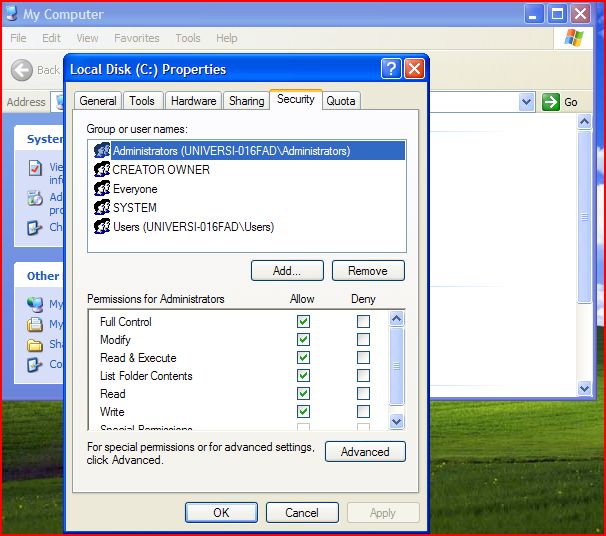Check Deny for Full Control
The image size is (606, 536).
[x=363, y=322]
